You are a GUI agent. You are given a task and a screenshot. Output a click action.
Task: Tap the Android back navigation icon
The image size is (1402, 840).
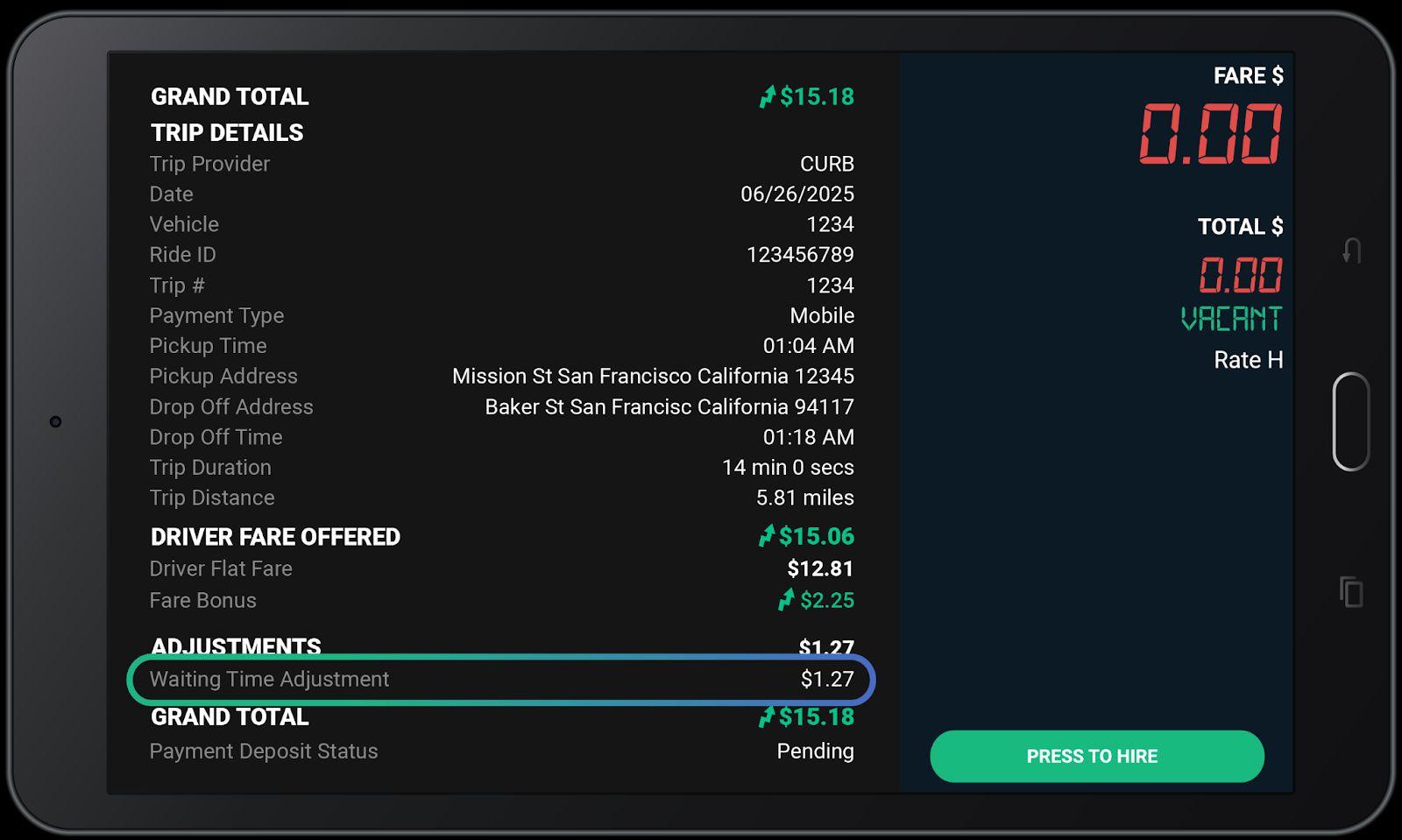click(x=1351, y=251)
